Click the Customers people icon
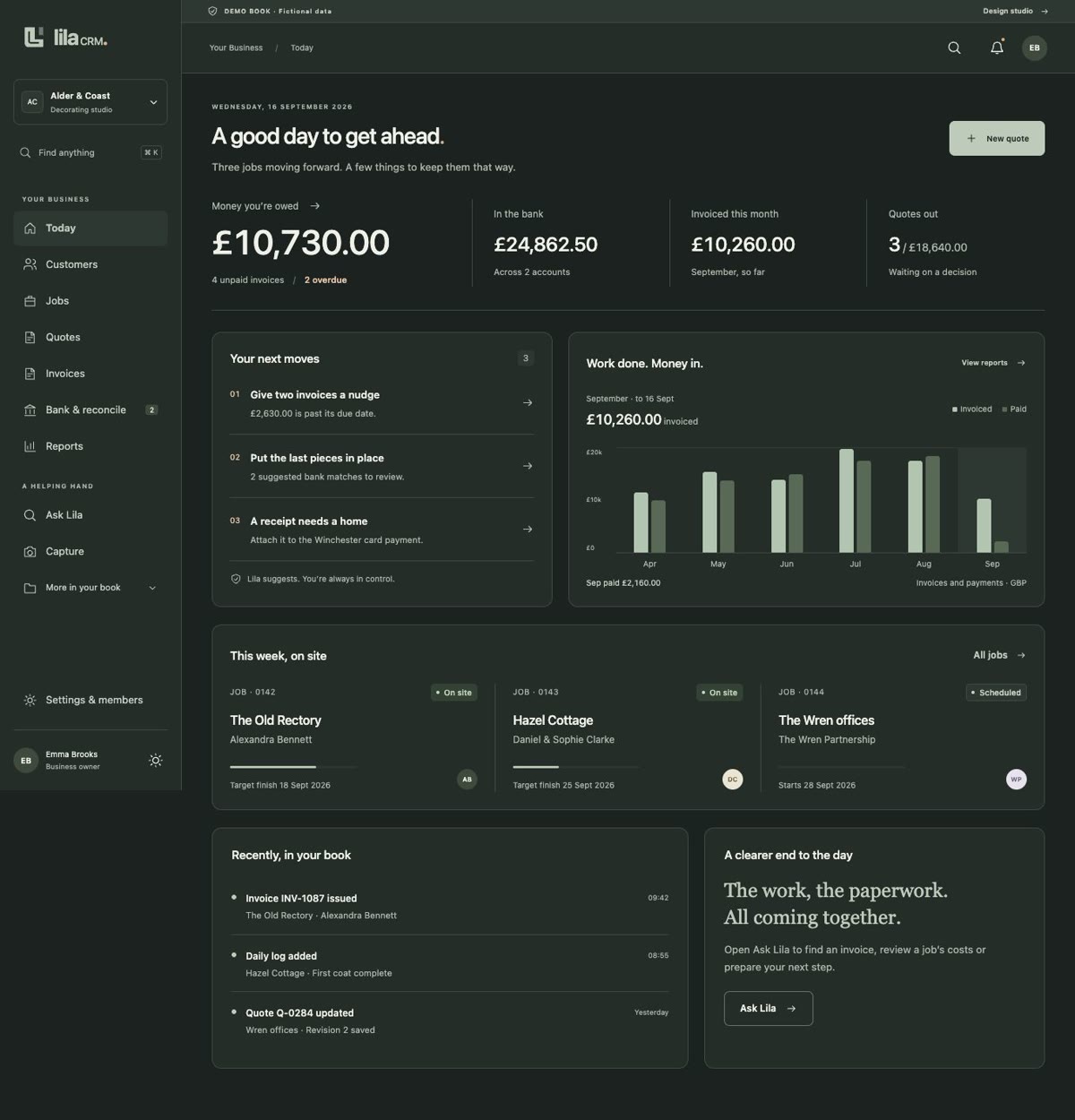This screenshot has height=1120, width=1075. pos(30,264)
